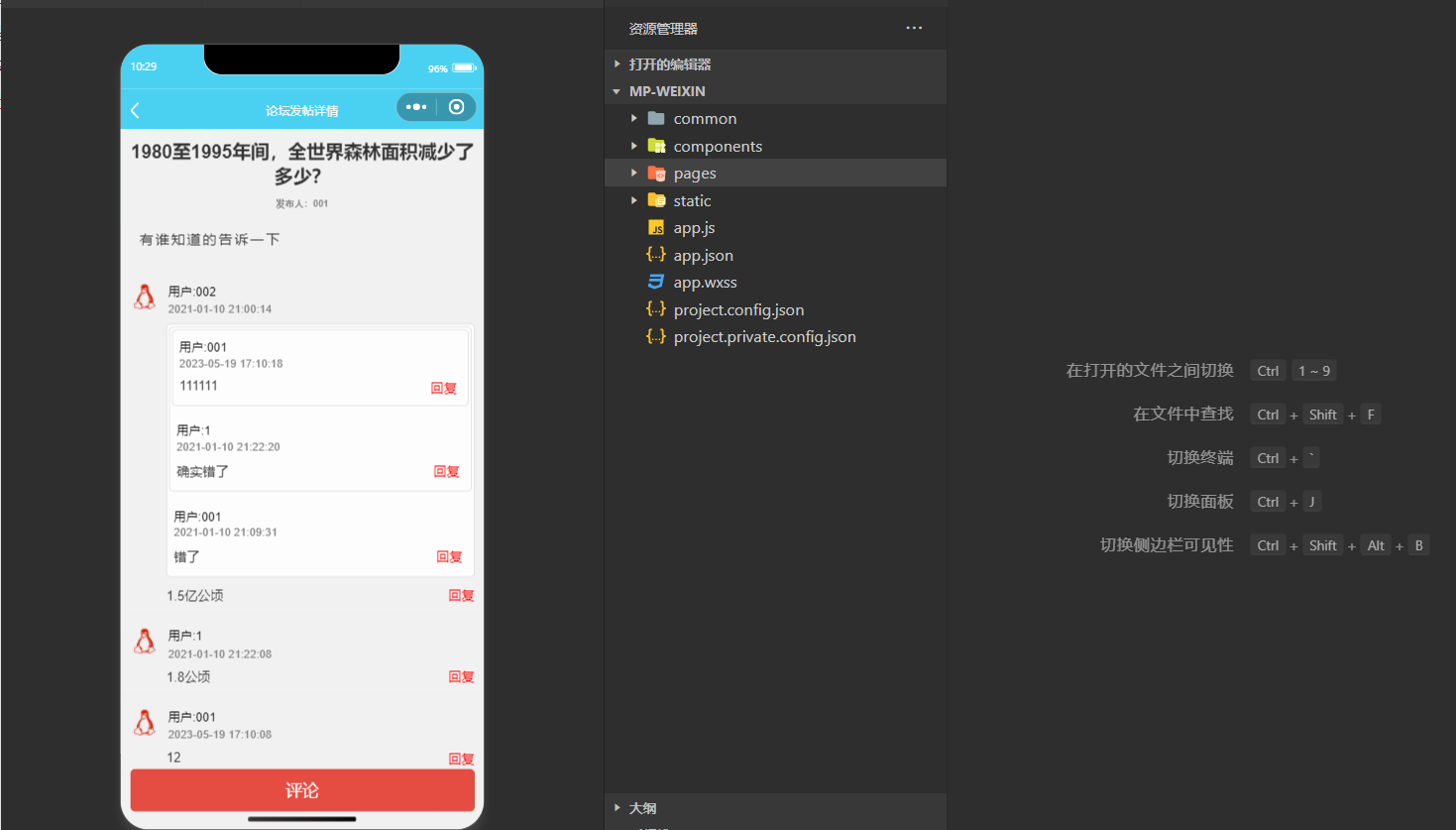Tap the back arrow in the phone header
This screenshot has height=830, width=1456.
136,110
